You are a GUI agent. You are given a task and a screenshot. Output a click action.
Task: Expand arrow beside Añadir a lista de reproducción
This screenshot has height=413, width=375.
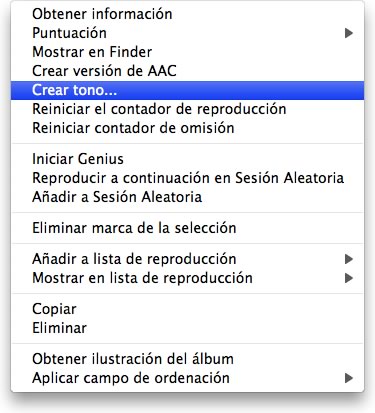pyautogui.click(x=349, y=259)
